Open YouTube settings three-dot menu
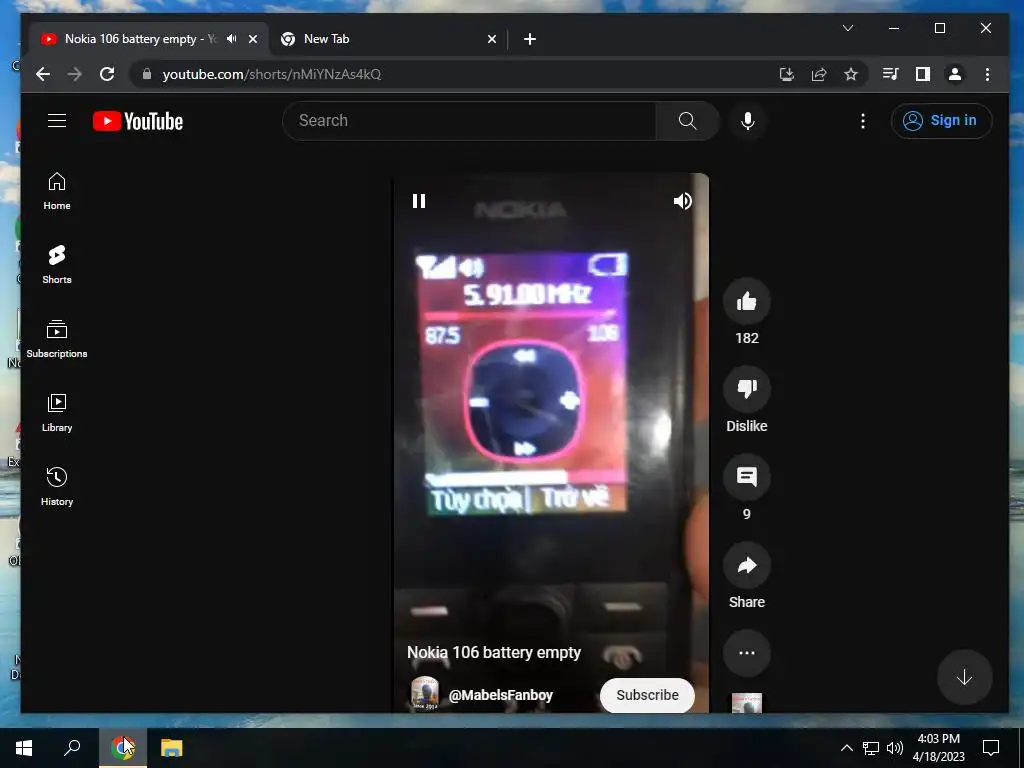Screen dimensions: 1024x768 863,121
